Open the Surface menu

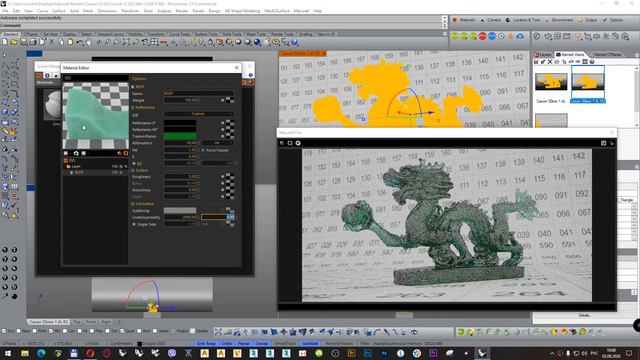click(x=59, y=11)
